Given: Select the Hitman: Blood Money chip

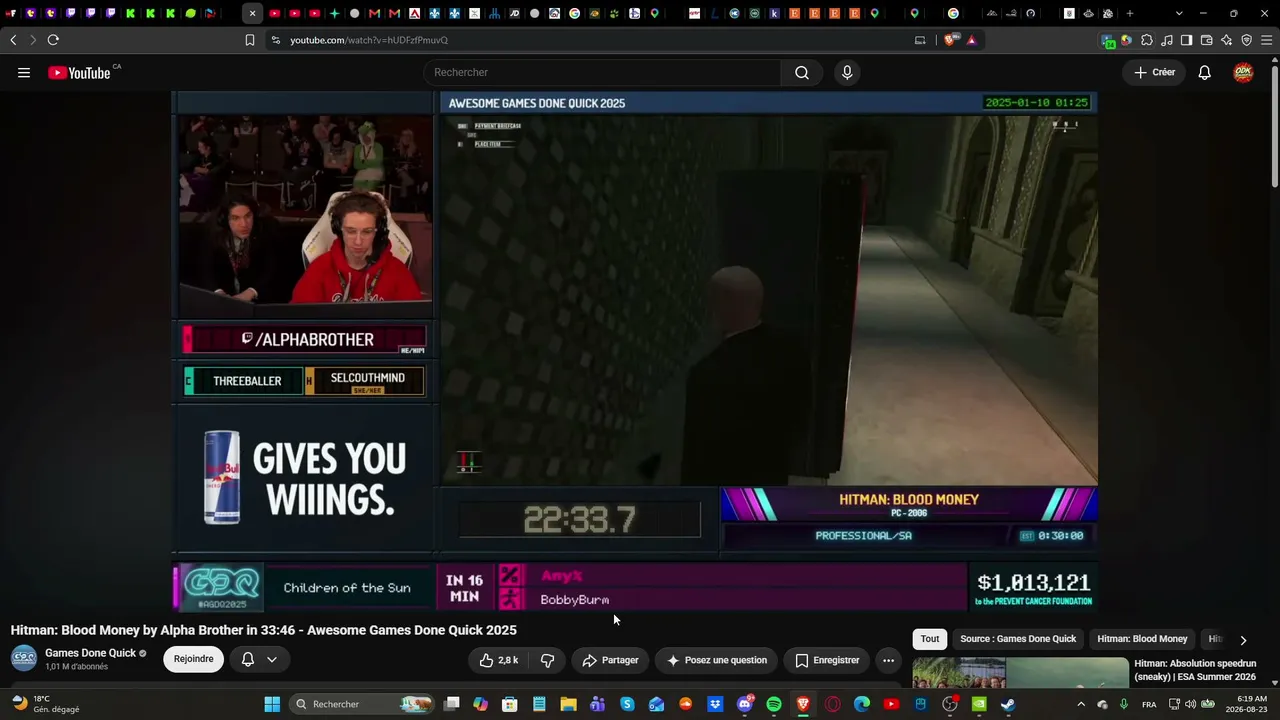Looking at the screenshot, I should click(1142, 639).
